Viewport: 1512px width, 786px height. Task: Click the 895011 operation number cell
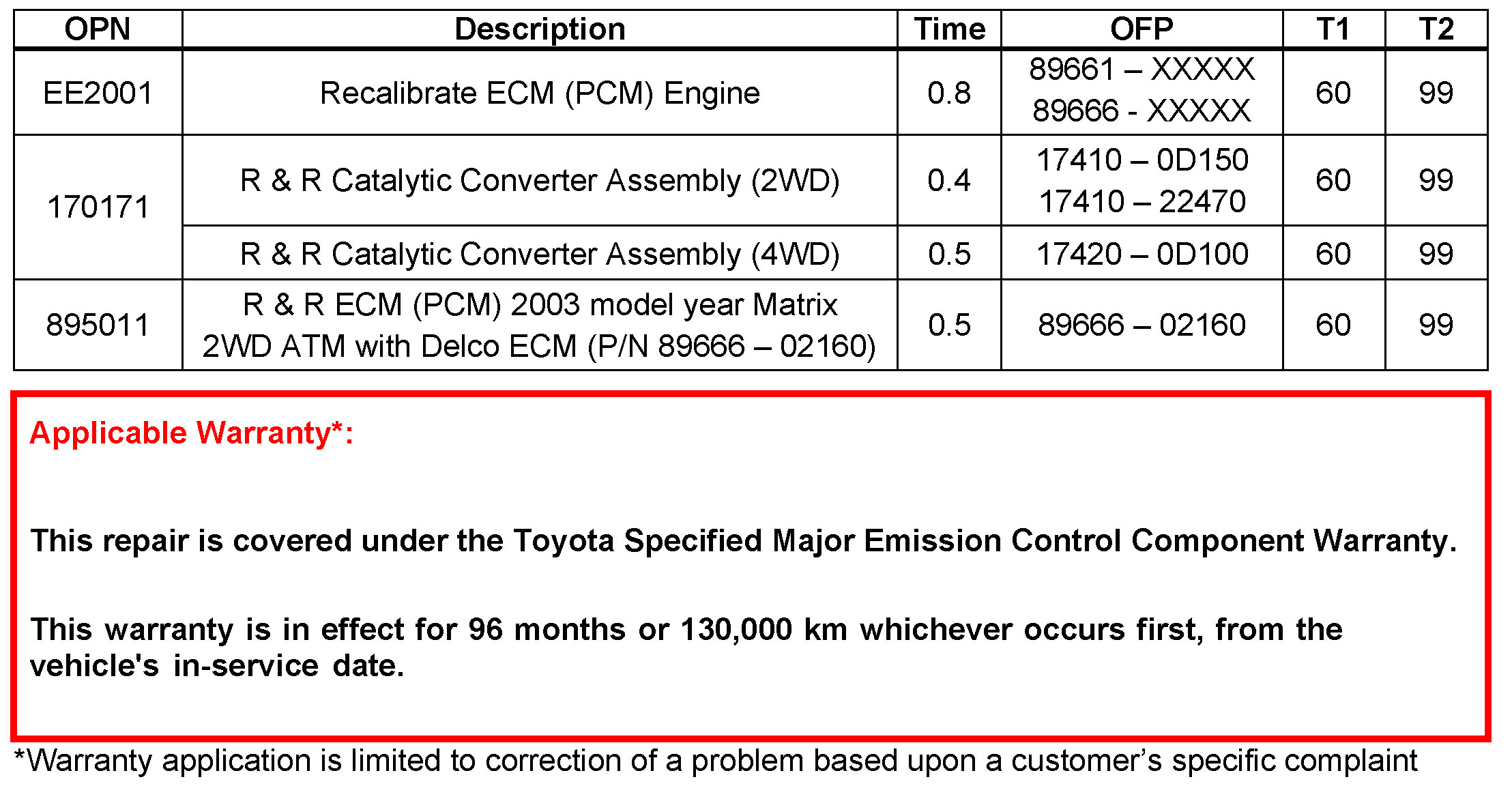(x=98, y=325)
